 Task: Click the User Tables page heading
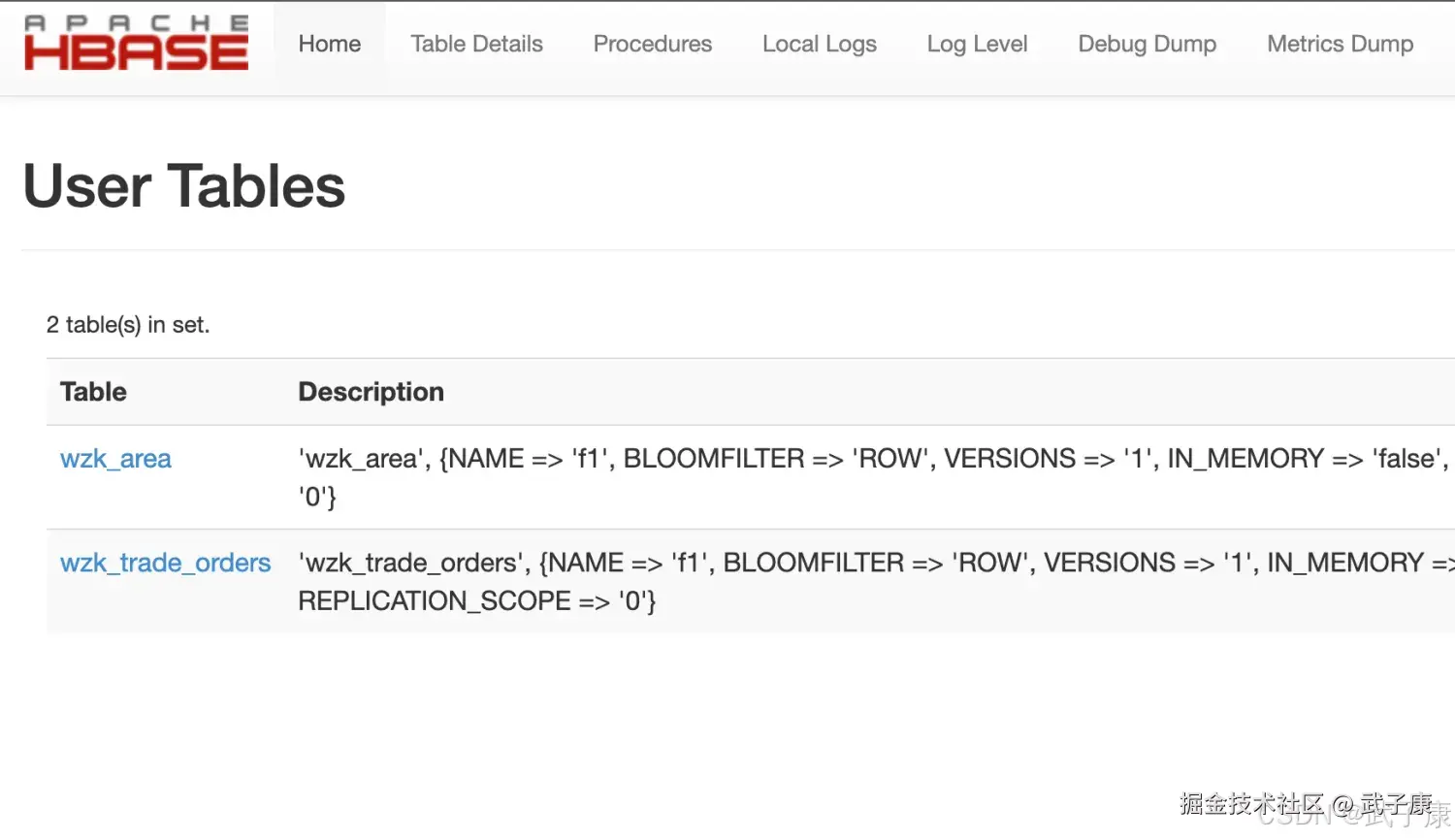(184, 186)
